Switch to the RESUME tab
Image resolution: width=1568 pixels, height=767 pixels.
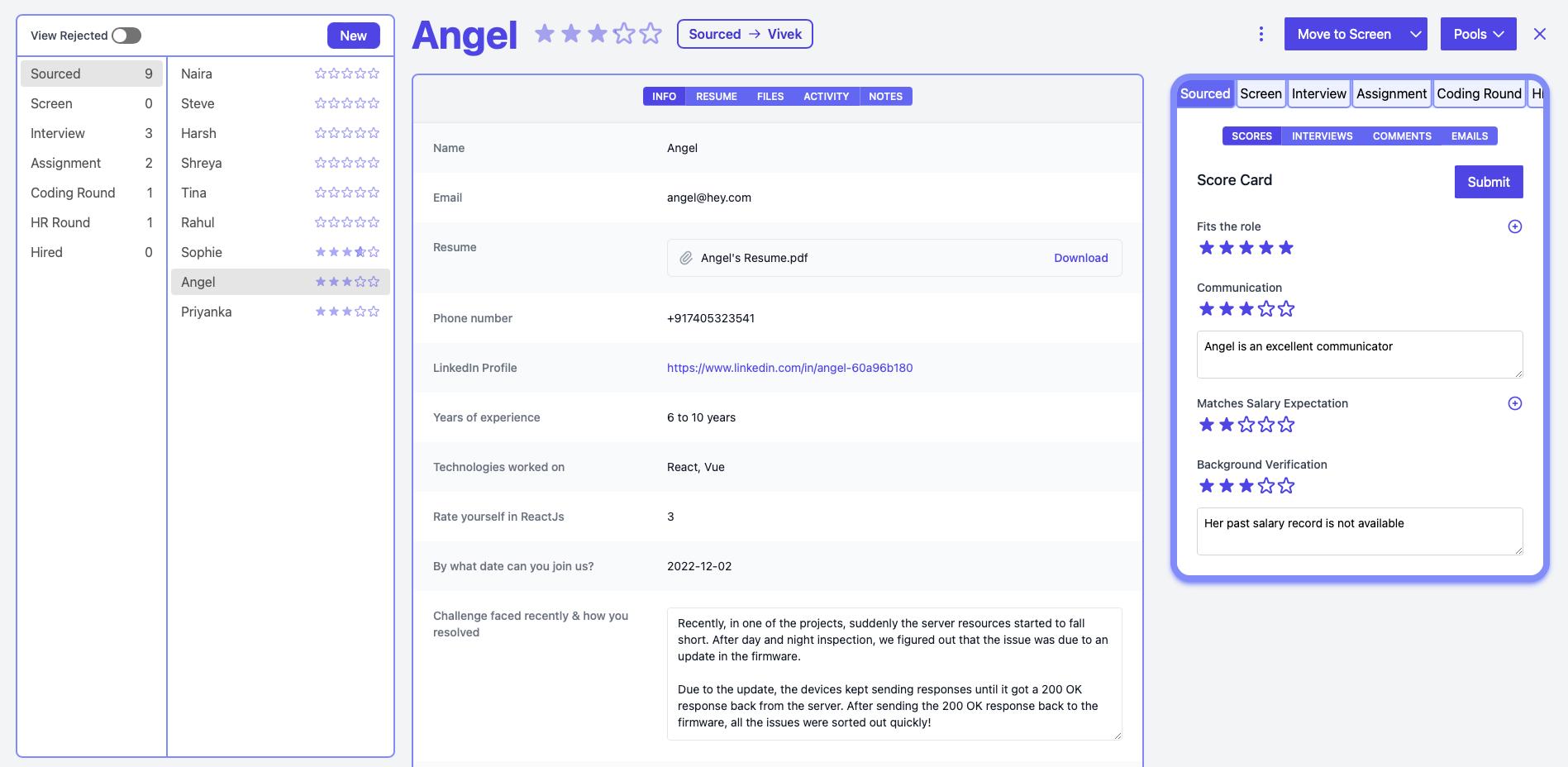(716, 97)
